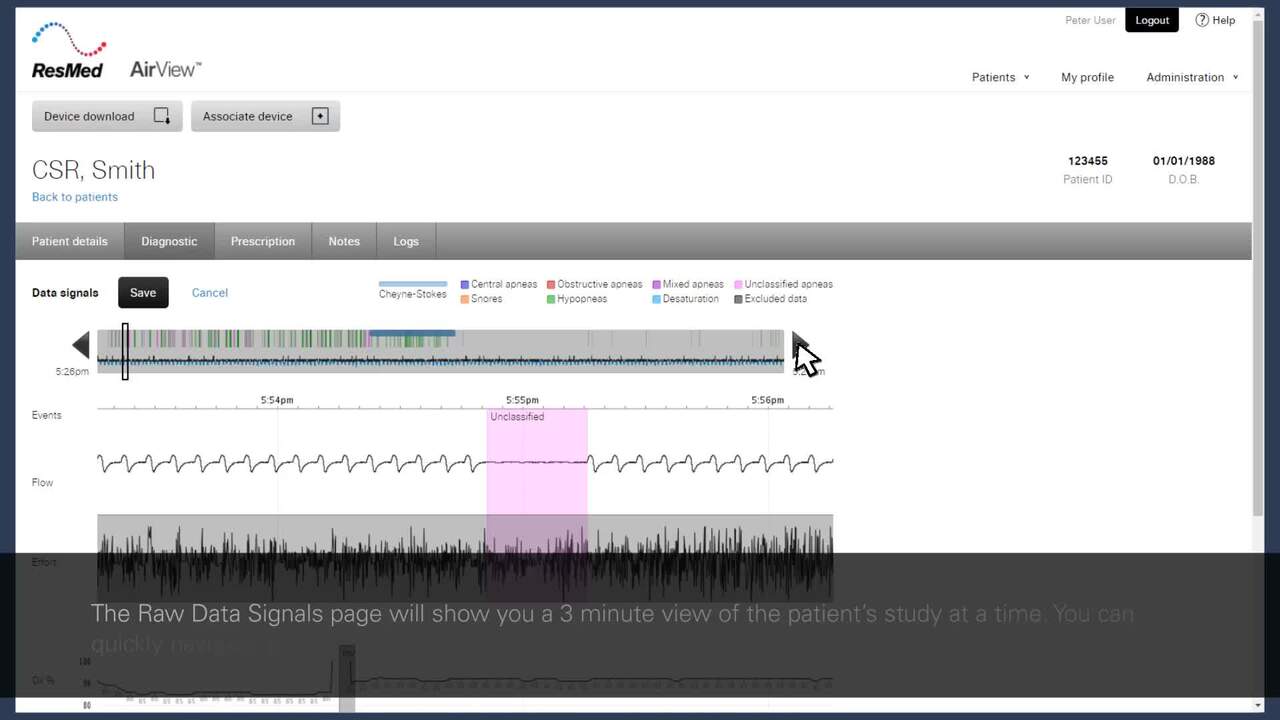Click the Hypopneas green legend swatch

[551, 299]
